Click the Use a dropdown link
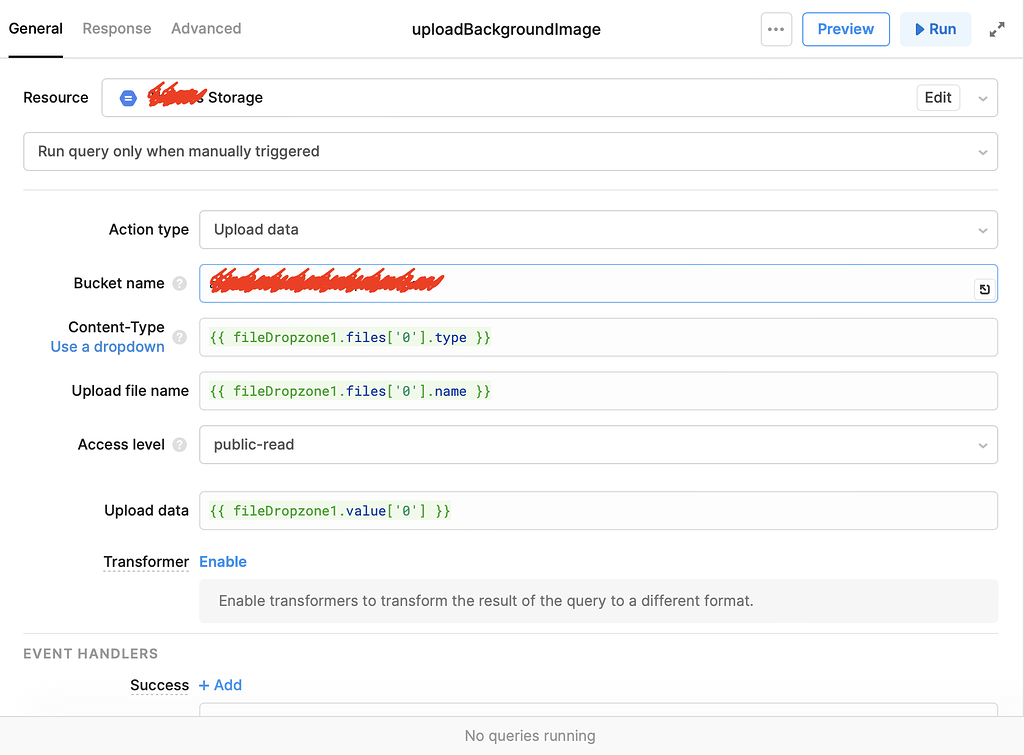Screen dimensions: 1024x755 click(107, 347)
